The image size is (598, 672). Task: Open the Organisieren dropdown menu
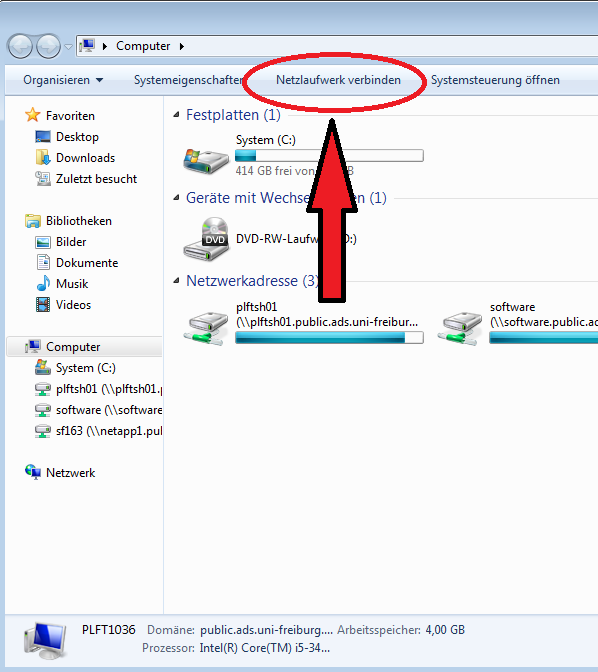(x=63, y=80)
